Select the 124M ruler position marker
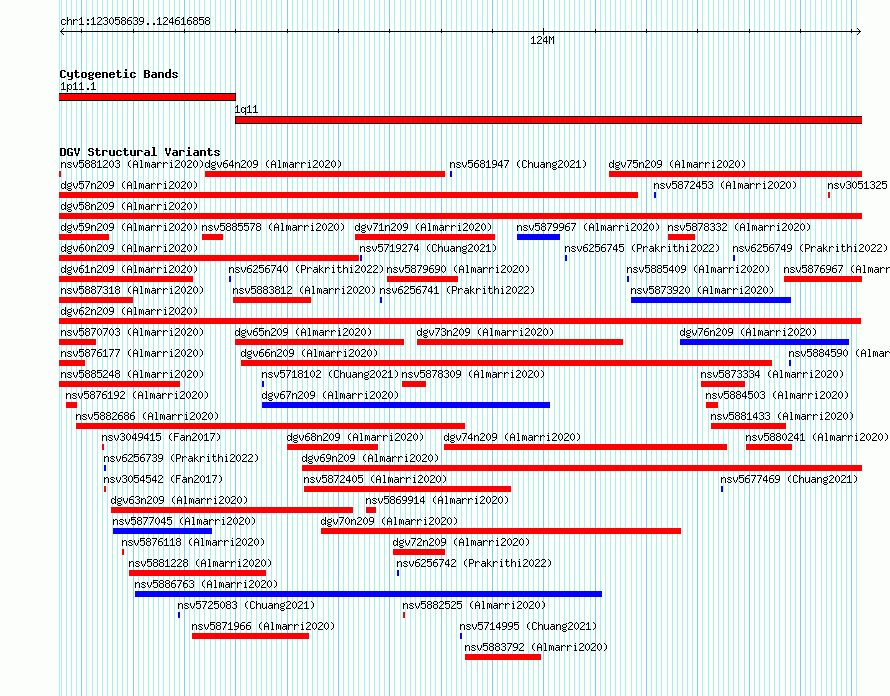Screen dimensions: 890x696 click(x=542, y=40)
